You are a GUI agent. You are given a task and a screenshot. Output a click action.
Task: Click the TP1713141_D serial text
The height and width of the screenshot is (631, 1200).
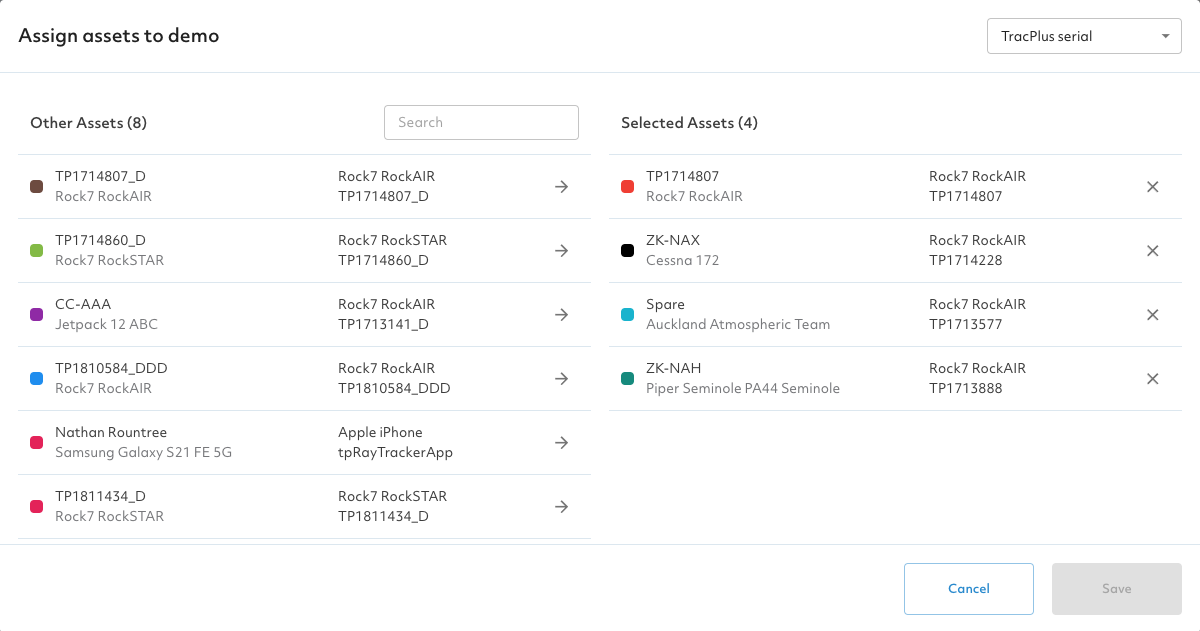[384, 324]
